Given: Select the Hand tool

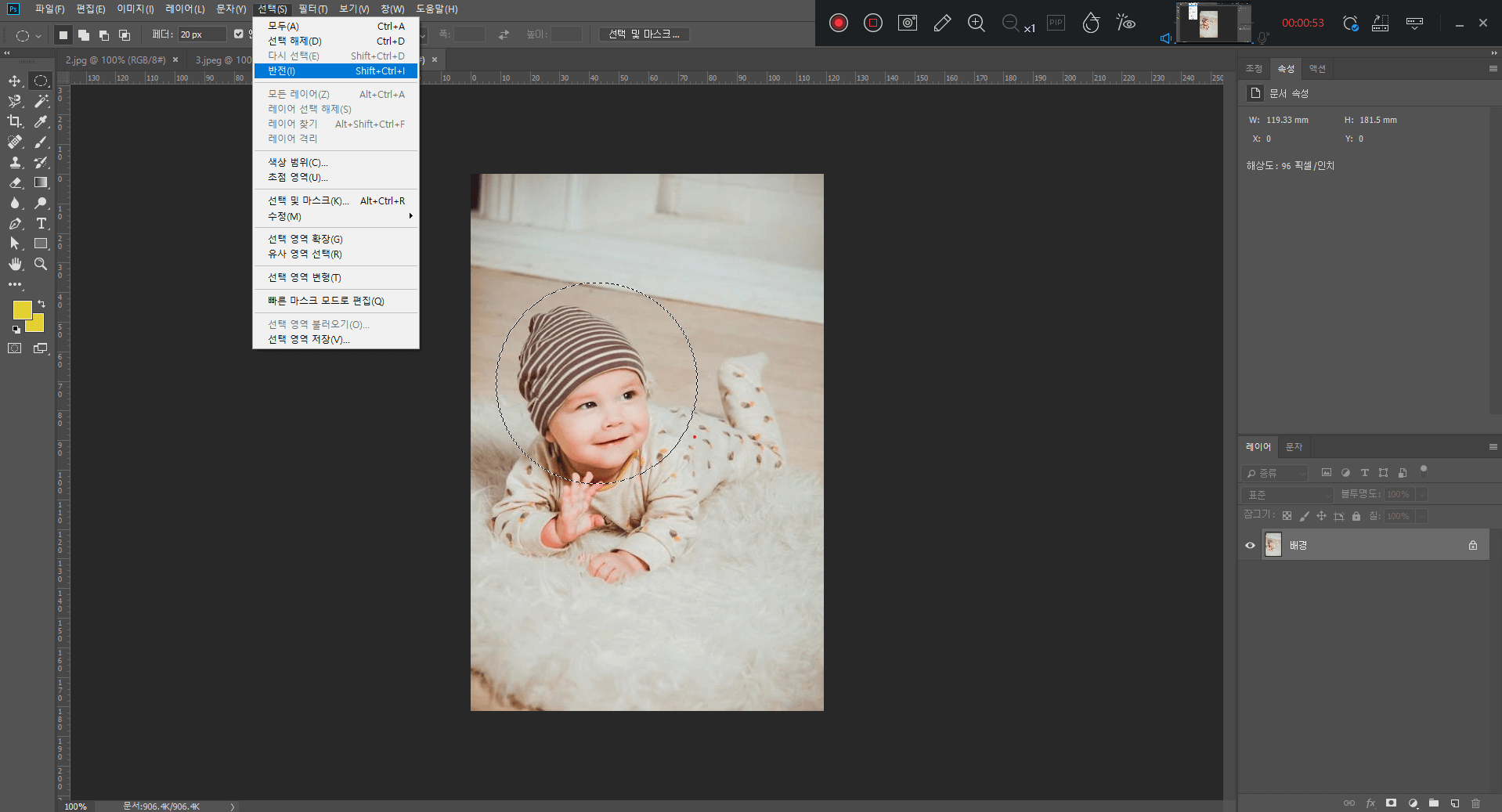Looking at the screenshot, I should (15, 264).
